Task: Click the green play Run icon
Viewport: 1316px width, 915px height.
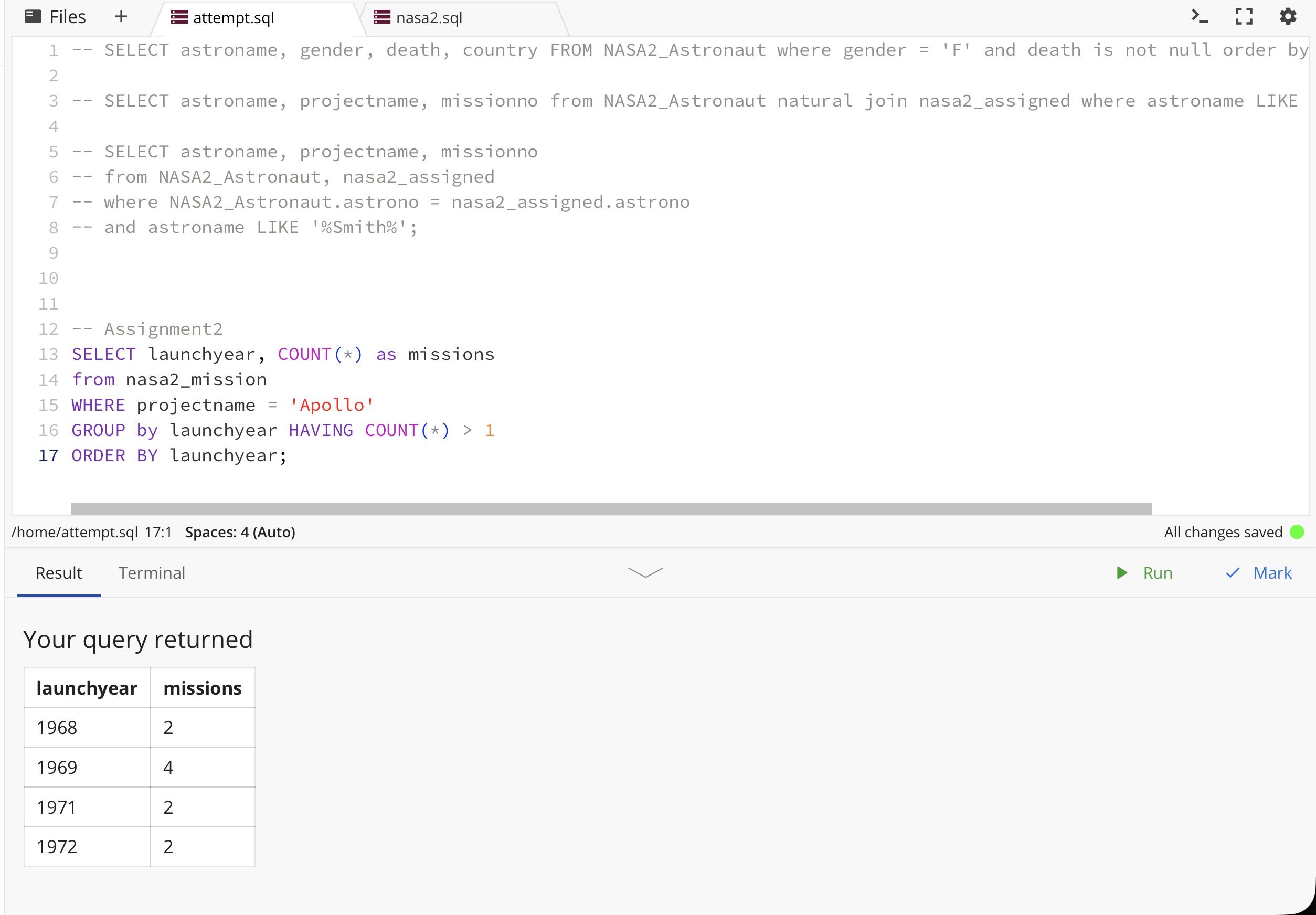Action: click(1122, 572)
